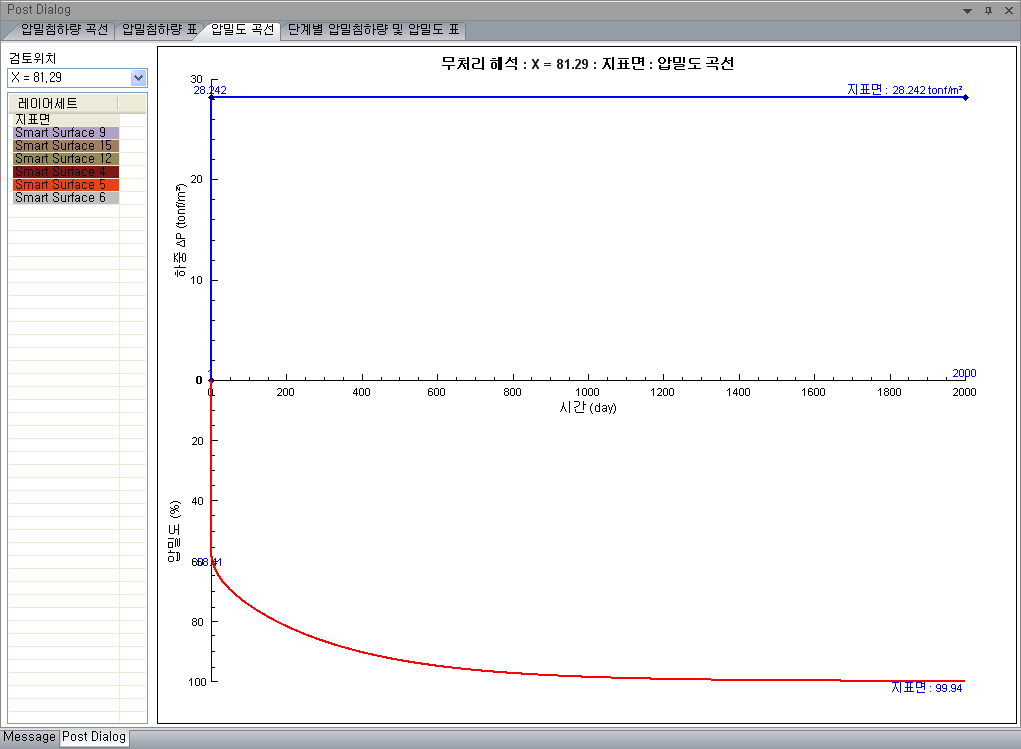Pick the Smart Surface 12 olive layer
The height and width of the screenshot is (749, 1021).
[64, 159]
